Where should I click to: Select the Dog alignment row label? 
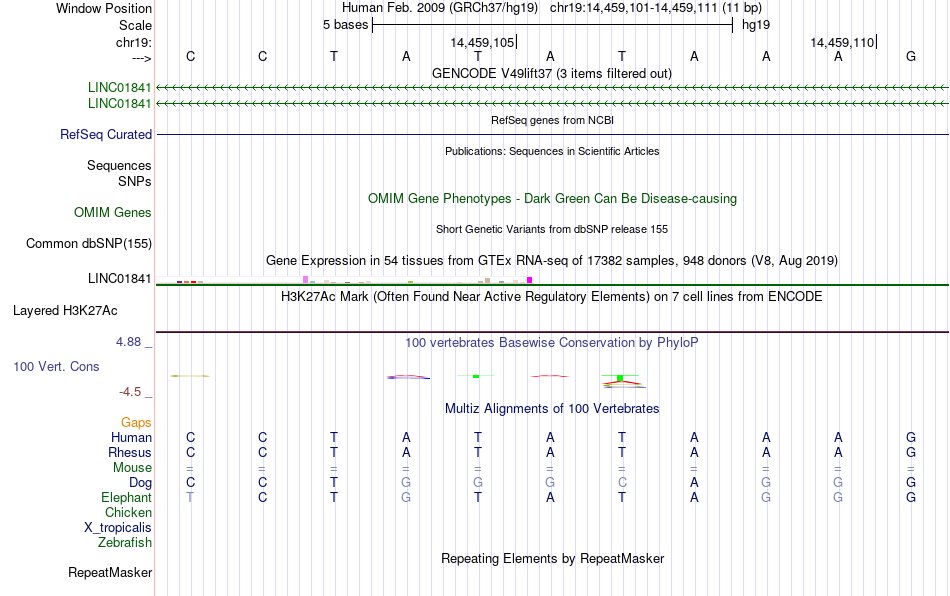(140, 483)
